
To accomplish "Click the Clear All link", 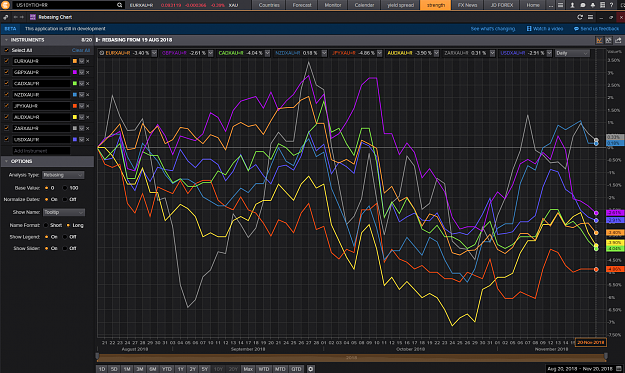I will (x=81, y=50).
